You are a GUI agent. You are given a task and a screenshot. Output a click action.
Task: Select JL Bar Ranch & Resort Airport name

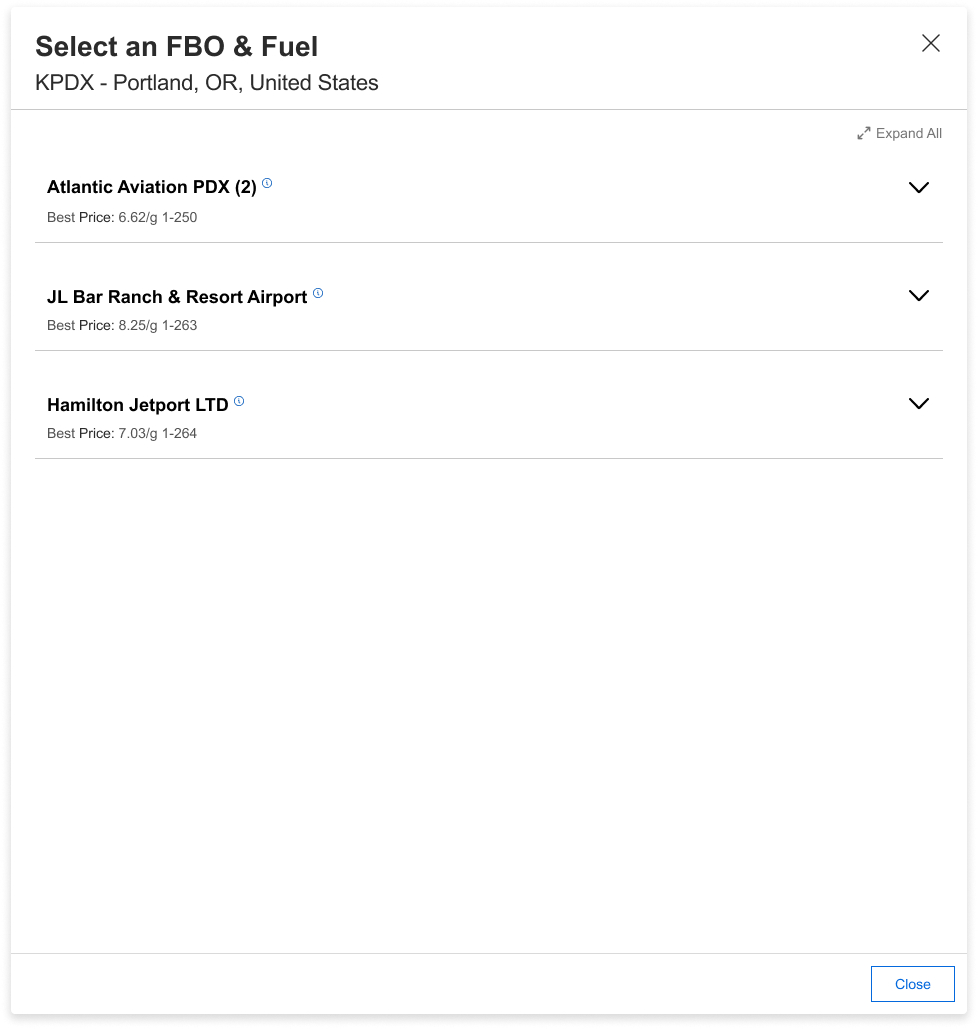tap(177, 297)
